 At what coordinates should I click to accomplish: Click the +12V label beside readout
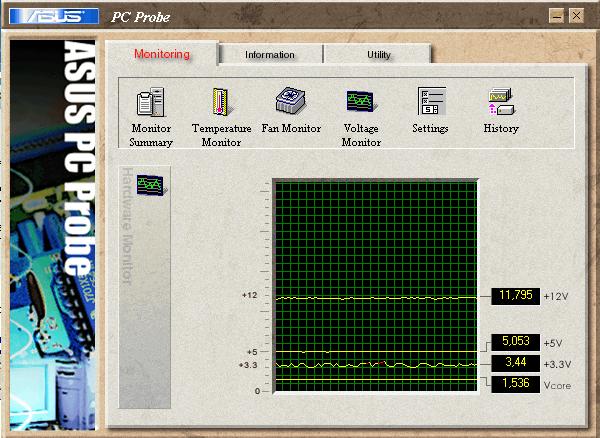556,296
